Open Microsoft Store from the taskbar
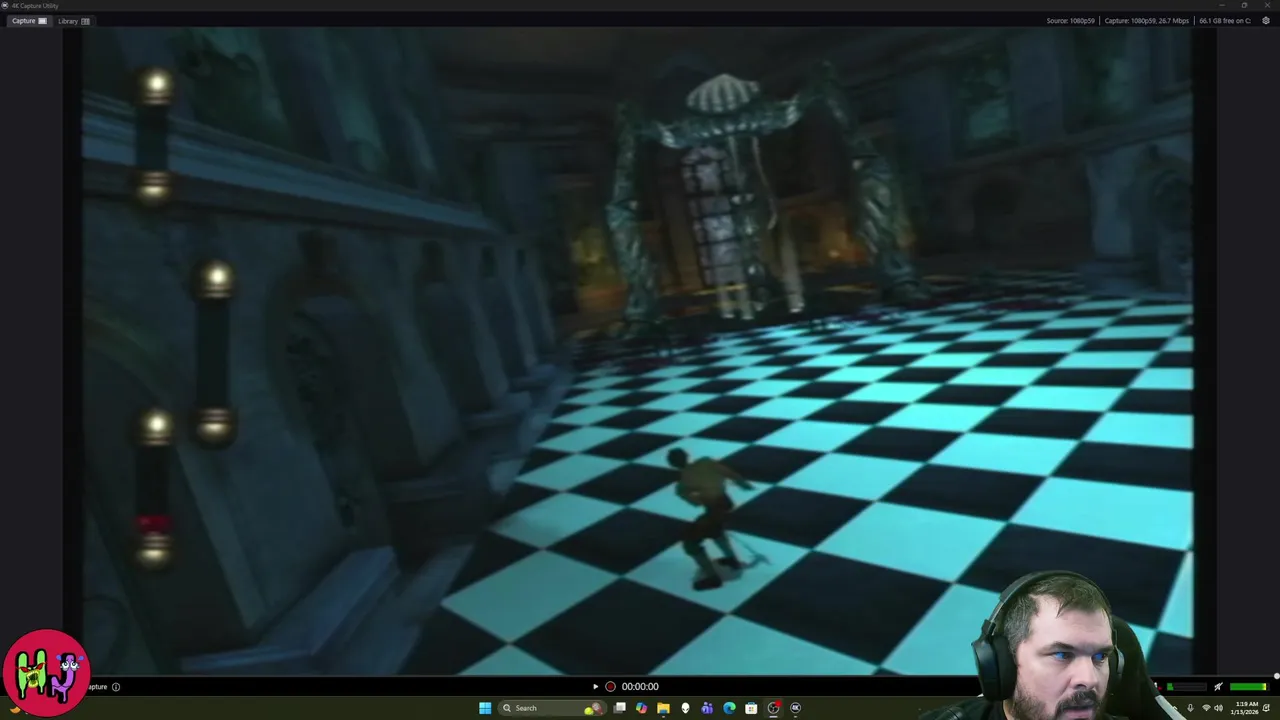The width and height of the screenshot is (1280, 720). pyautogui.click(x=751, y=708)
